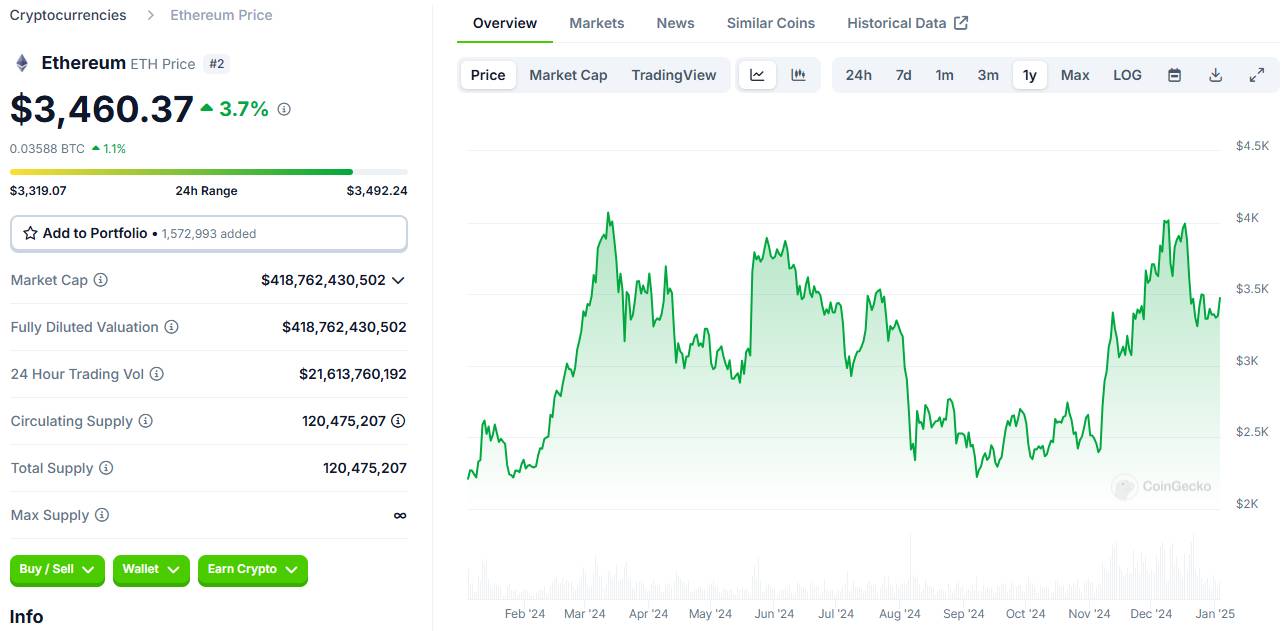Open the Overview tab
This screenshot has height=631, width=1285.
[x=505, y=23]
